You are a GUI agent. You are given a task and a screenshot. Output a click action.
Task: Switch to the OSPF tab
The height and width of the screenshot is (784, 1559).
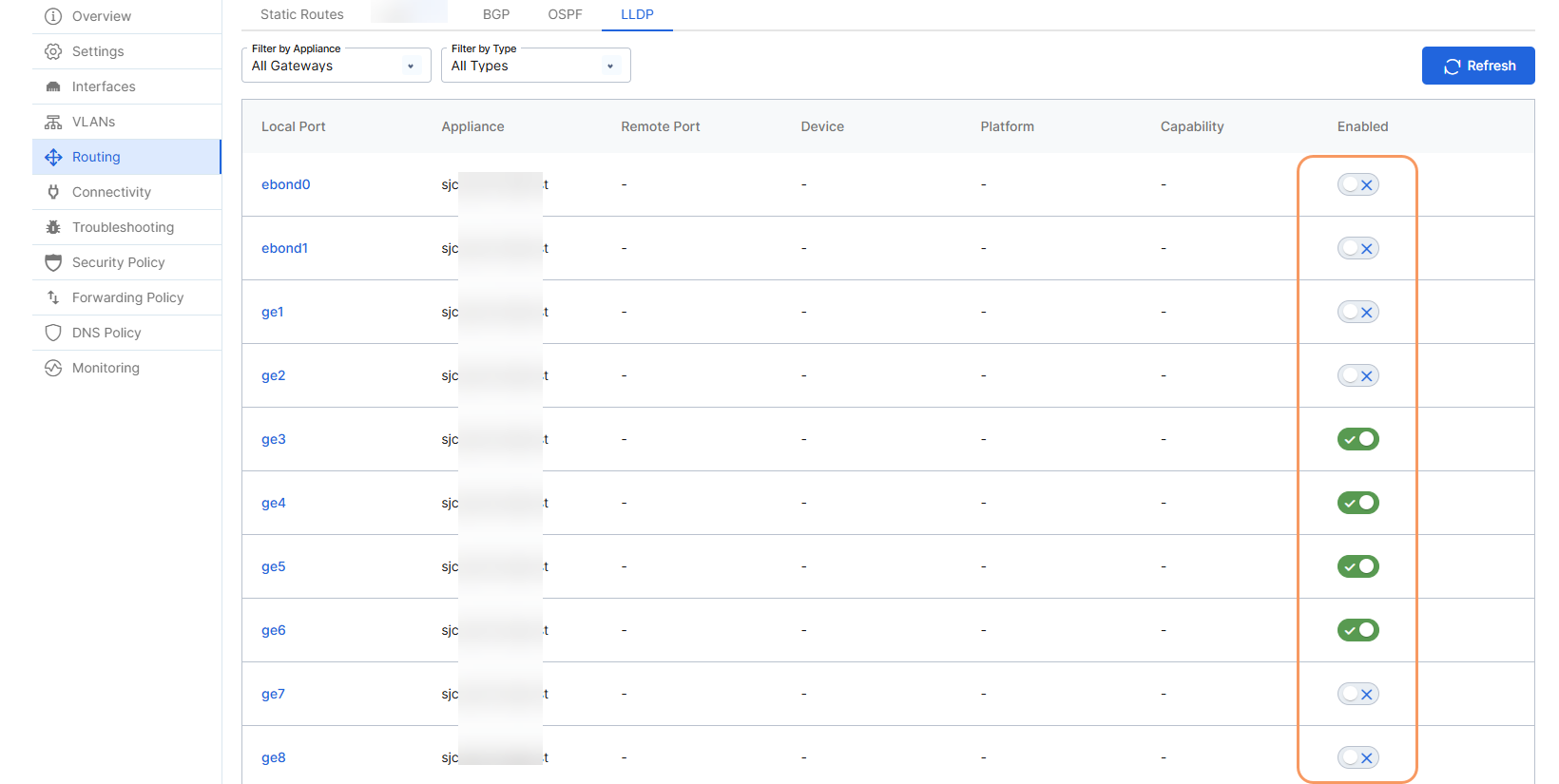(x=565, y=14)
